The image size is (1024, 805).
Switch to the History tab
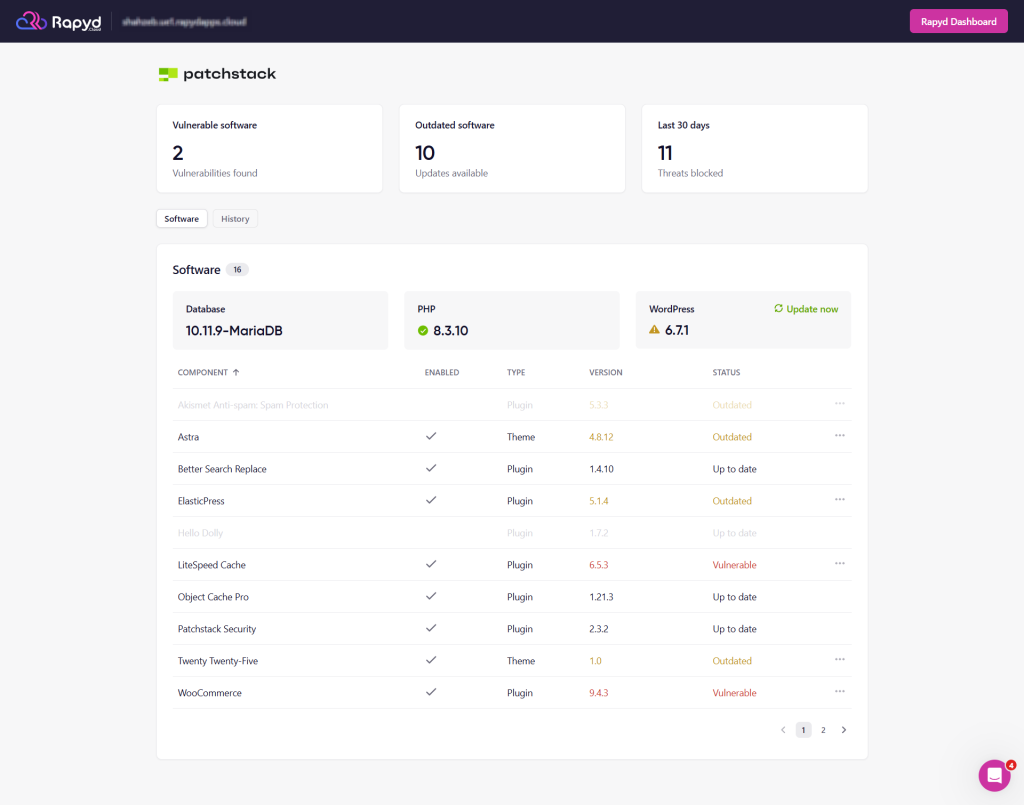235,218
